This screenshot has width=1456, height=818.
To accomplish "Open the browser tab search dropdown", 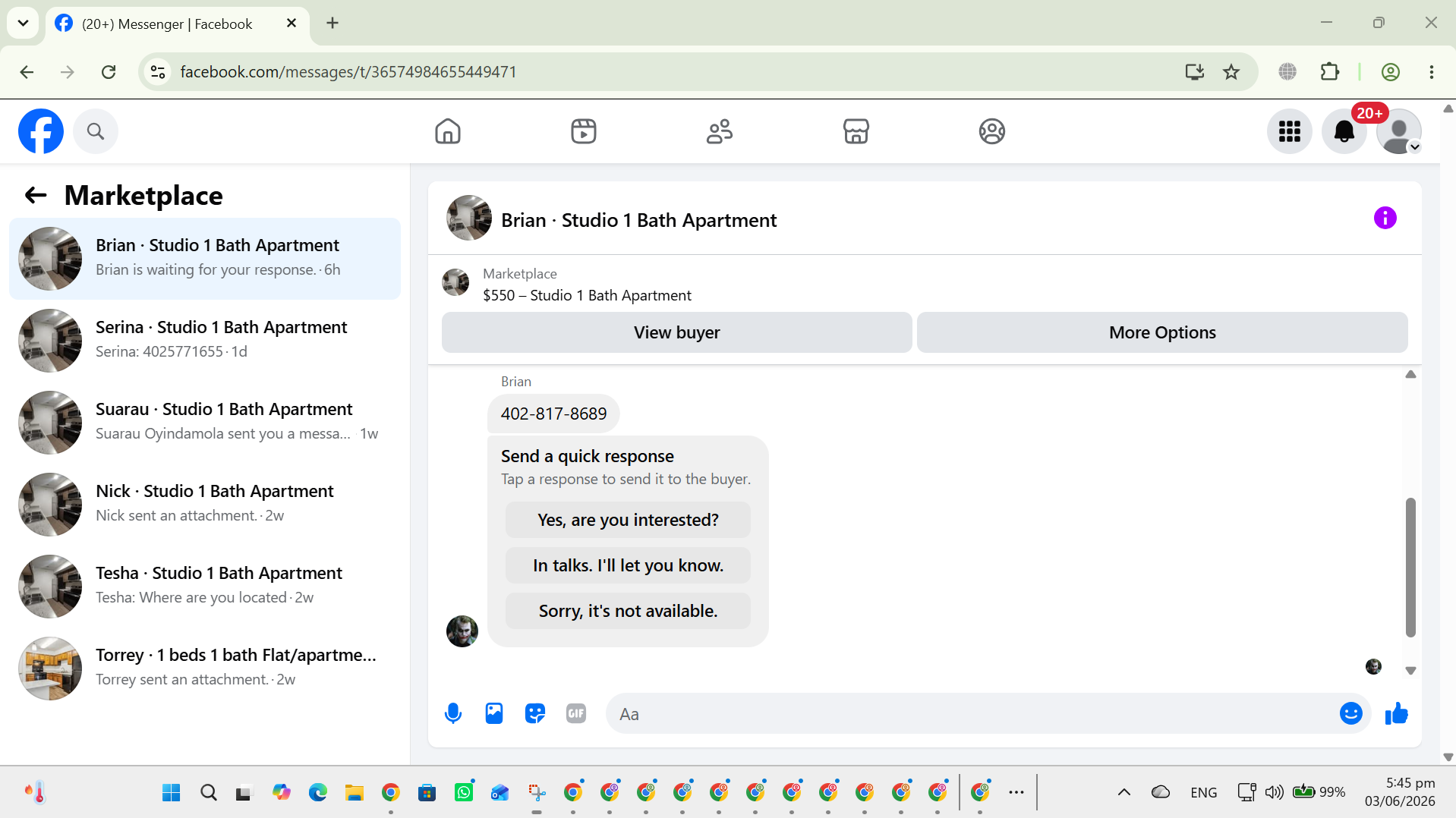I will (23, 23).
